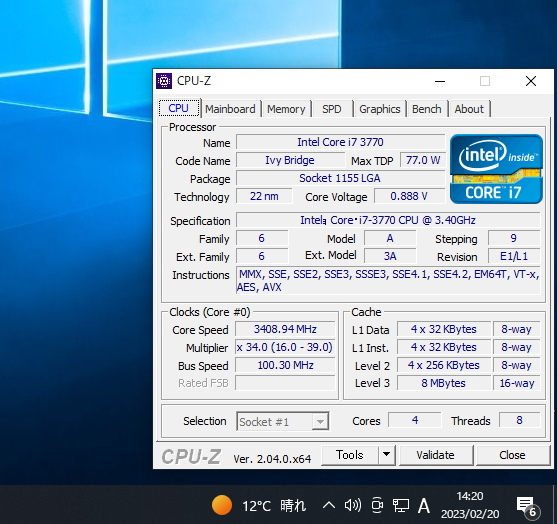Click the Revision value 'E1/L1'
The image size is (557, 524).
[x=514, y=256]
